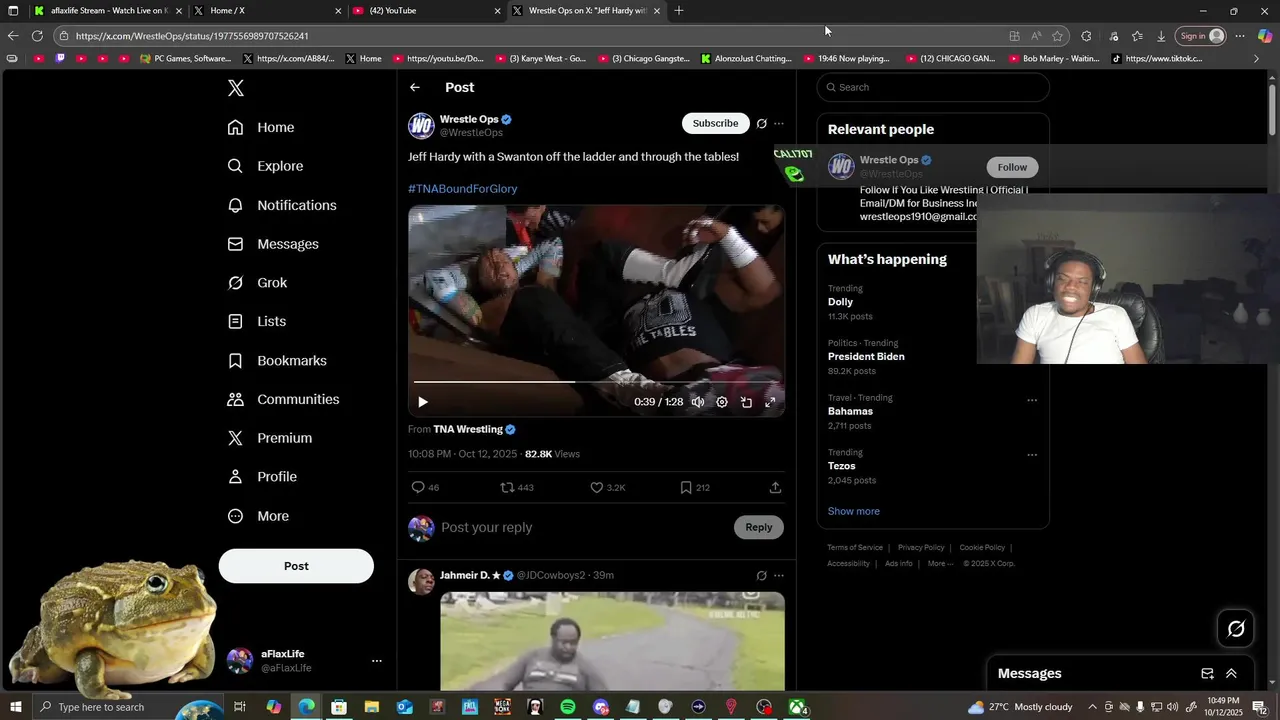Viewport: 1280px width, 720px height.
Task: Share the Wrestle Ops post
Action: click(x=775, y=488)
